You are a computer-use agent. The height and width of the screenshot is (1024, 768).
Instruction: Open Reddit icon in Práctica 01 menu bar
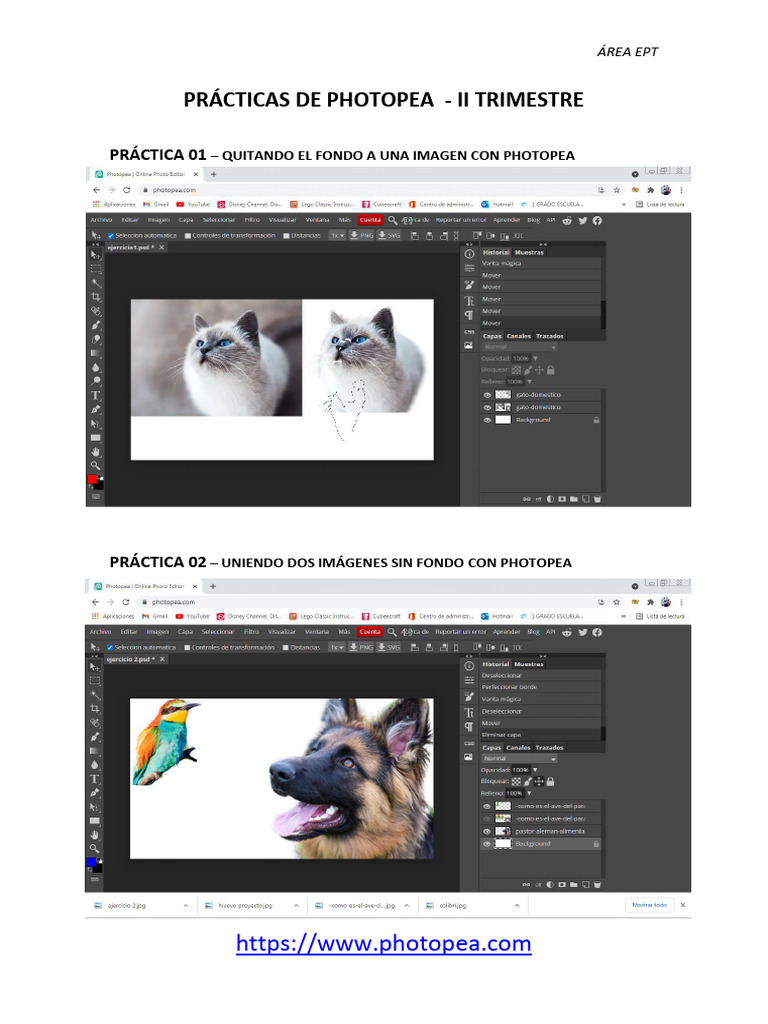(x=567, y=221)
